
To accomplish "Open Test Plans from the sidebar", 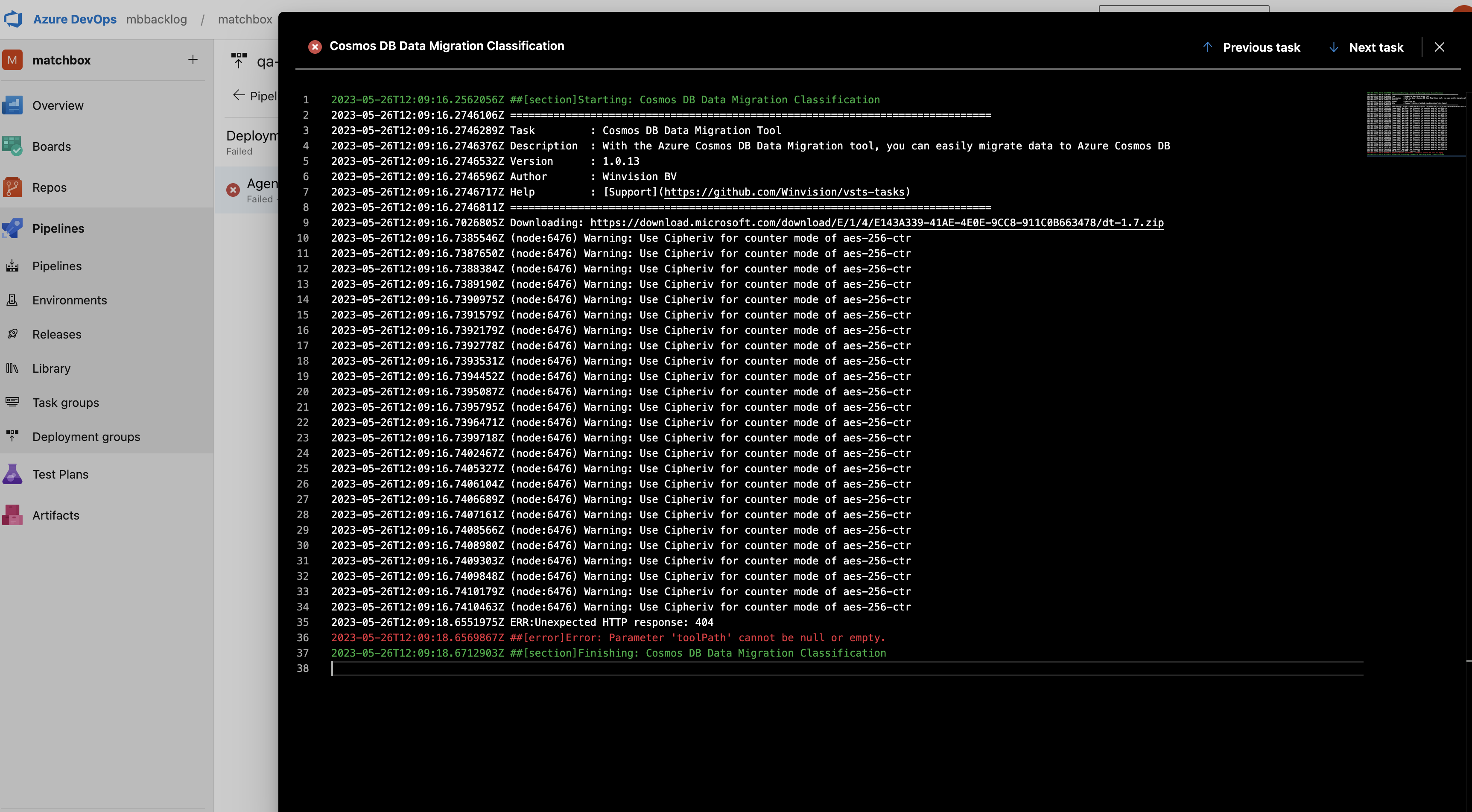I will (60, 474).
